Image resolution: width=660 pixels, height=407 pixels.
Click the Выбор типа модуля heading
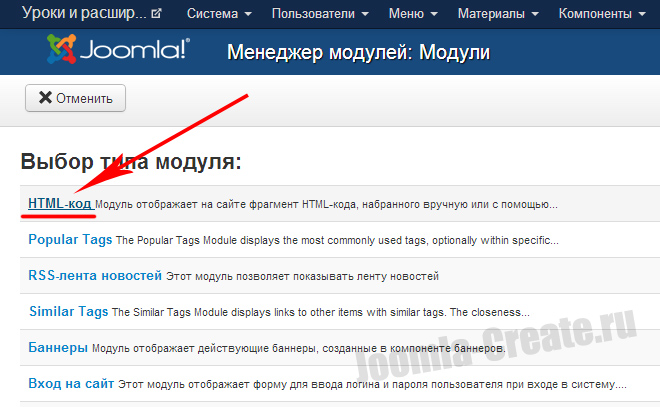[x=130, y=161]
